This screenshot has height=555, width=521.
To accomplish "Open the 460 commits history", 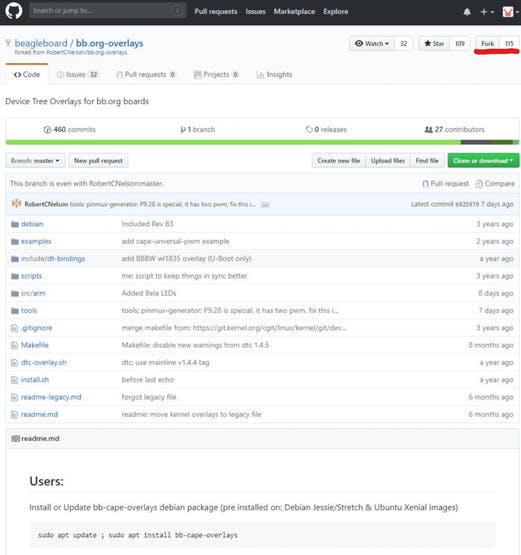I will point(69,130).
